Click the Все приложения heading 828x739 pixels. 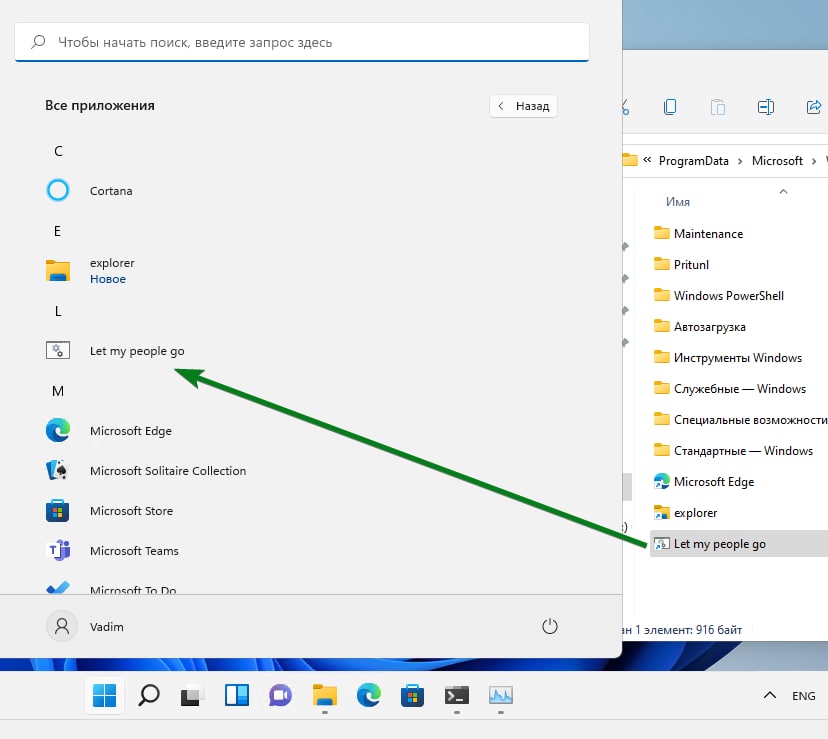pos(100,105)
